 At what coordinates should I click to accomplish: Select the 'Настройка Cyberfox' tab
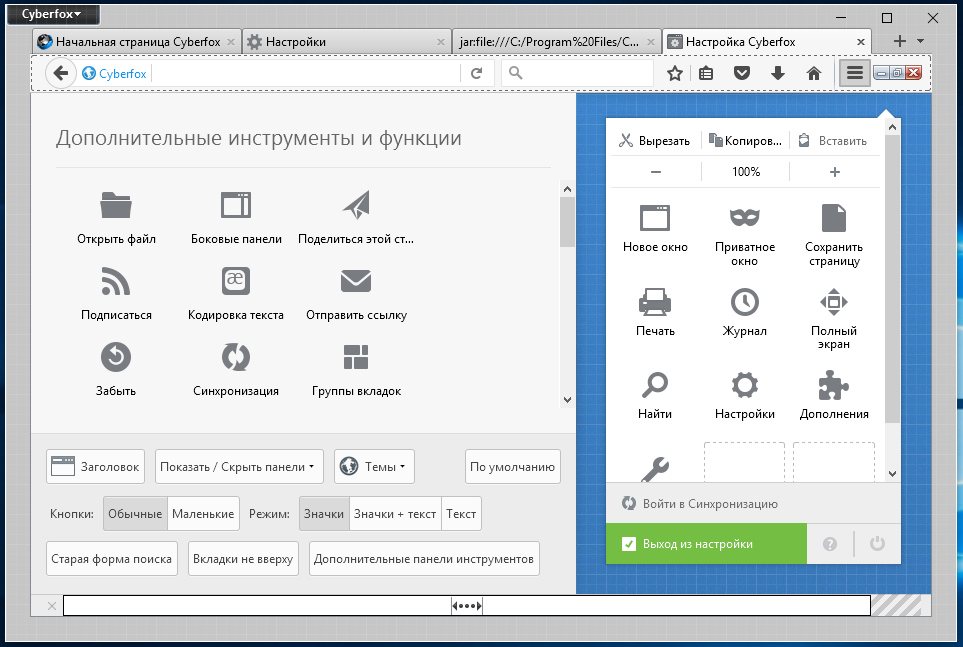click(x=766, y=42)
